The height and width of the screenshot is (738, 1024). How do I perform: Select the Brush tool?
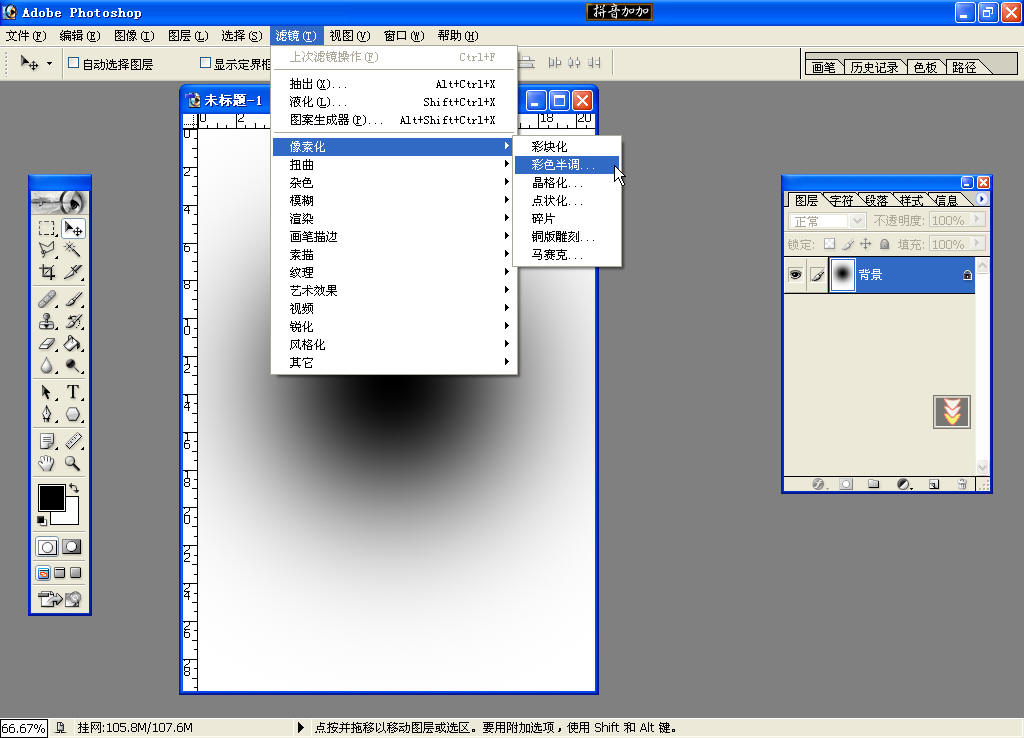(73, 299)
